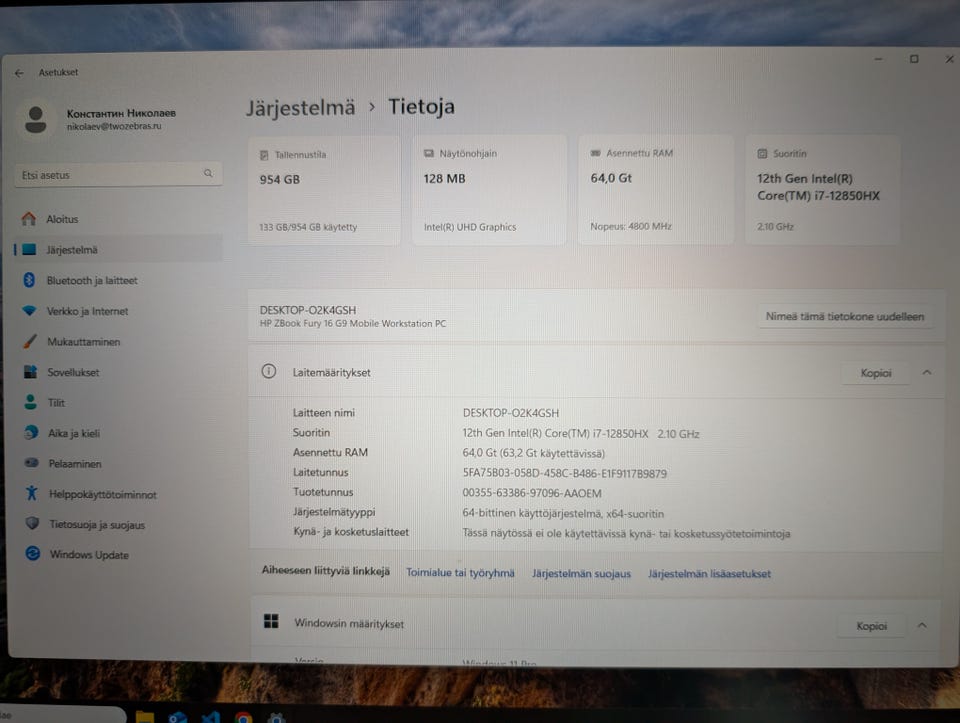Click the Windows logo icon in Windowsin määritykset

[x=271, y=621]
